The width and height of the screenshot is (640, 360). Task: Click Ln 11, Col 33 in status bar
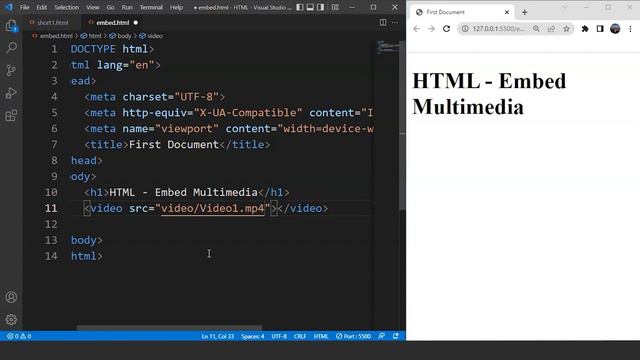(x=218, y=336)
